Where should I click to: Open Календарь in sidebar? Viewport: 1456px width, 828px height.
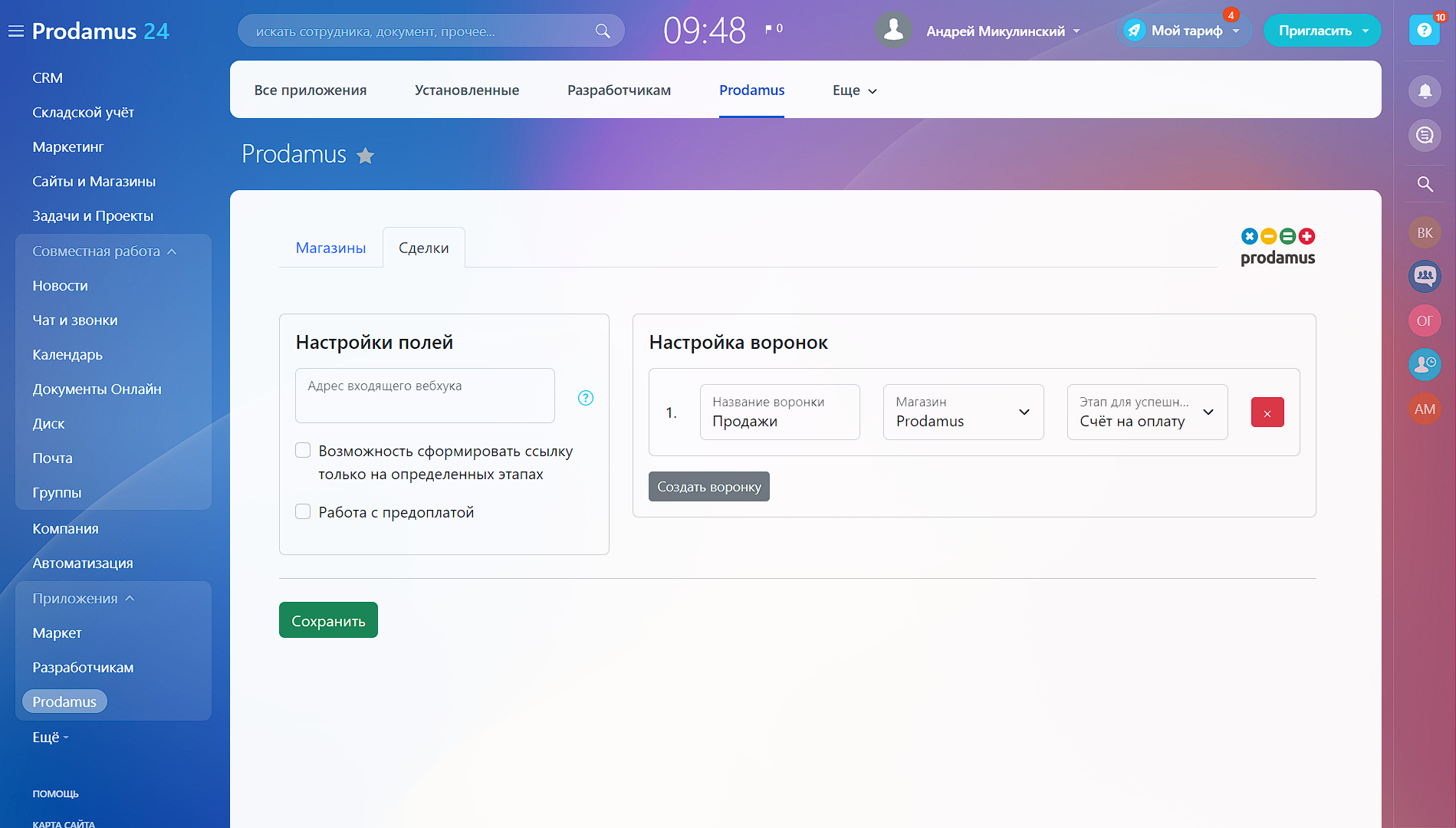(67, 355)
